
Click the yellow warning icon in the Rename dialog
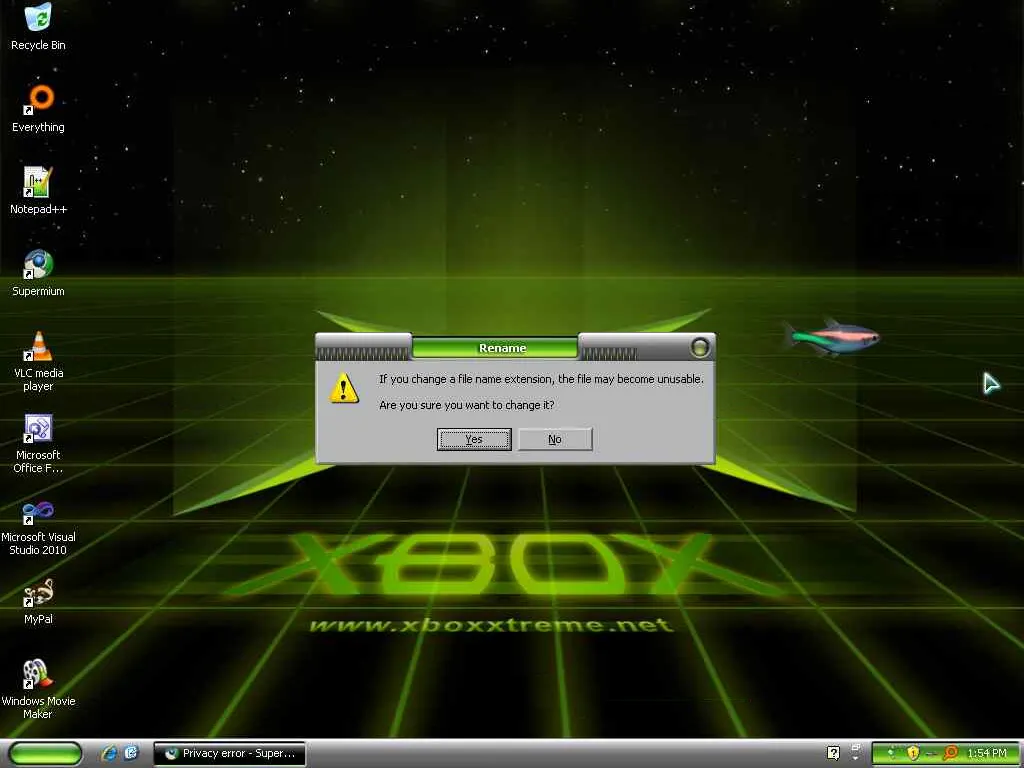click(x=344, y=388)
